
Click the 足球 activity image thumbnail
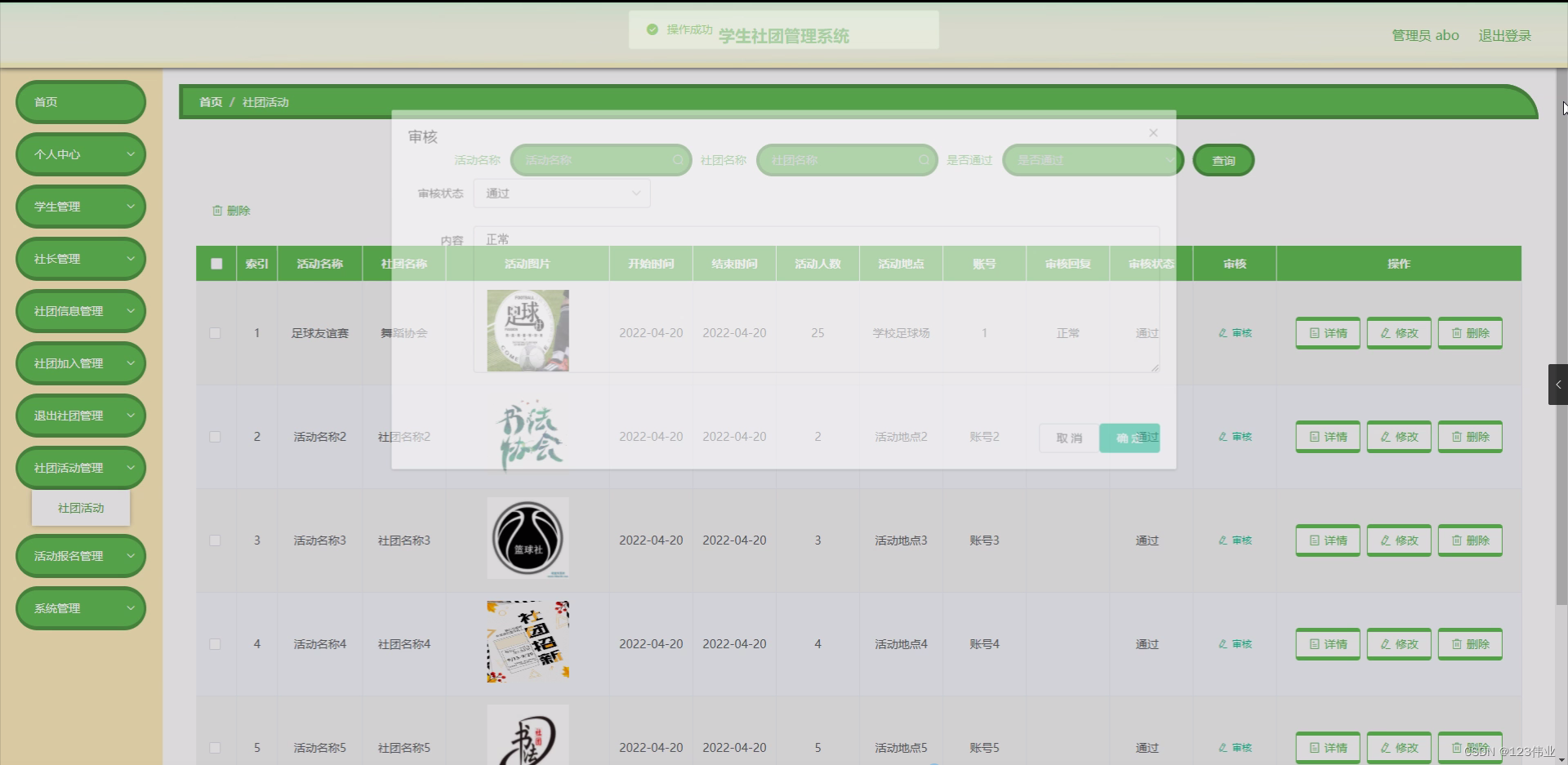(x=528, y=331)
